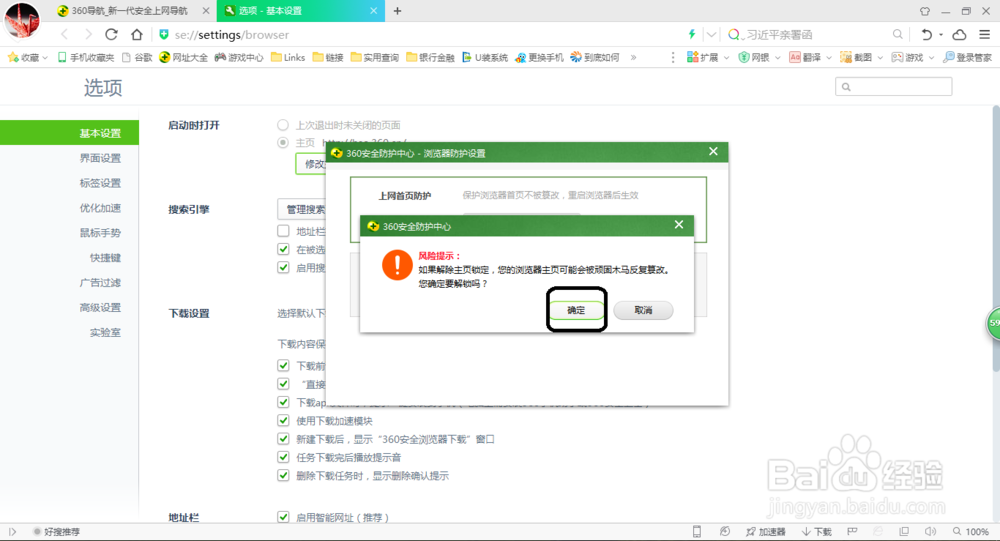1000x541 pixels.
Task: Click the lightning speed mode icon
Action: (692, 34)
